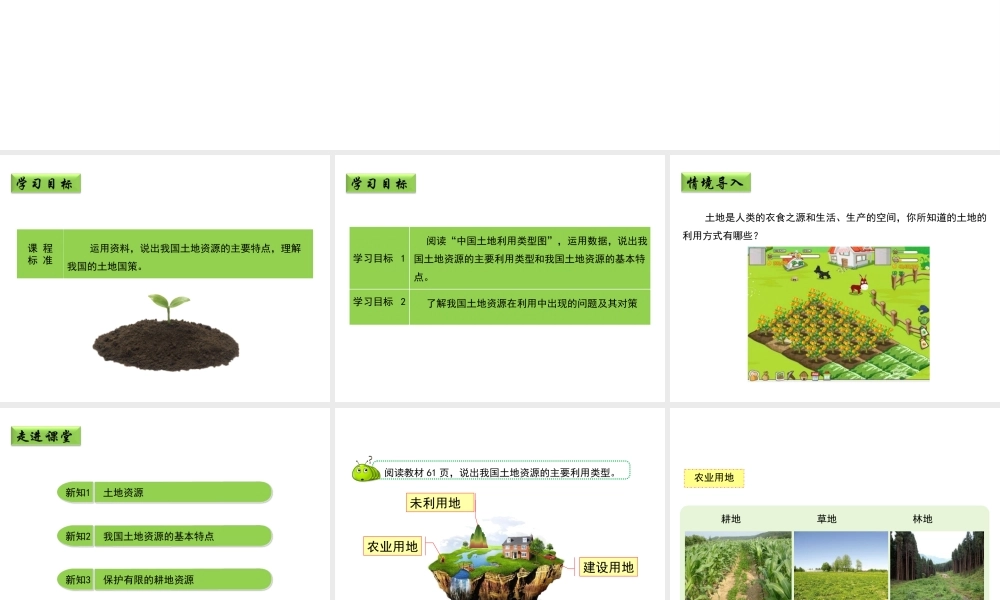The width and height of the screenshot is (1000, 600).
Task: Click the text 了解我国土地资源在利用中出现的问题及其对策
Action: click(x=532, y=304)
